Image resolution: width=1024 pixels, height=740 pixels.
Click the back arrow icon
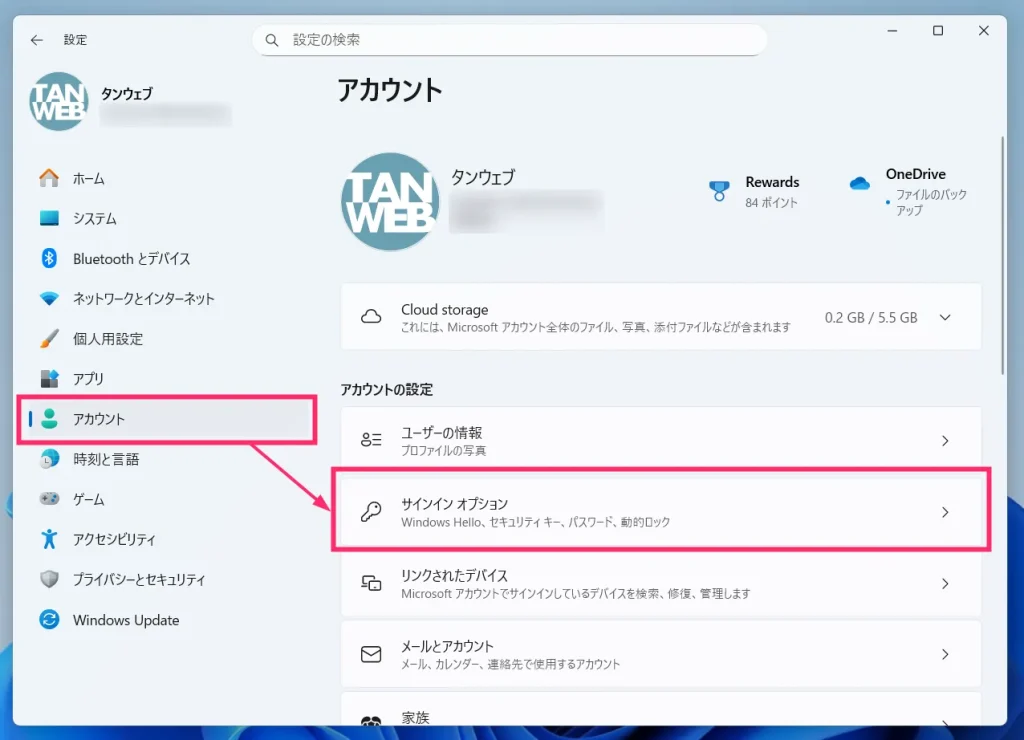(37, 40)
